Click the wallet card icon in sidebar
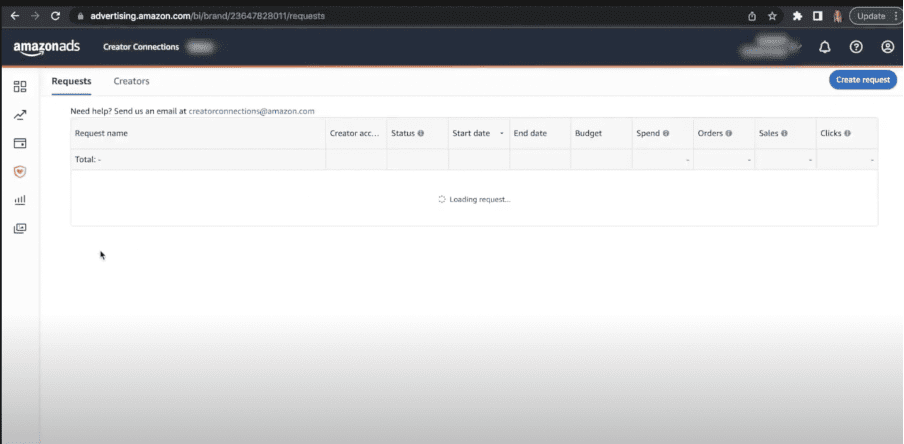Screen dimensions: 904x444 pos(20,143)
